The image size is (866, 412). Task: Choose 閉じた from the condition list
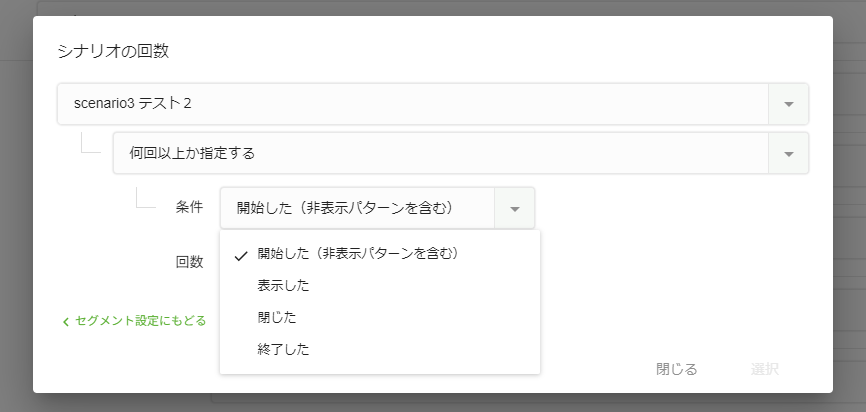click(x=380, y=318)
